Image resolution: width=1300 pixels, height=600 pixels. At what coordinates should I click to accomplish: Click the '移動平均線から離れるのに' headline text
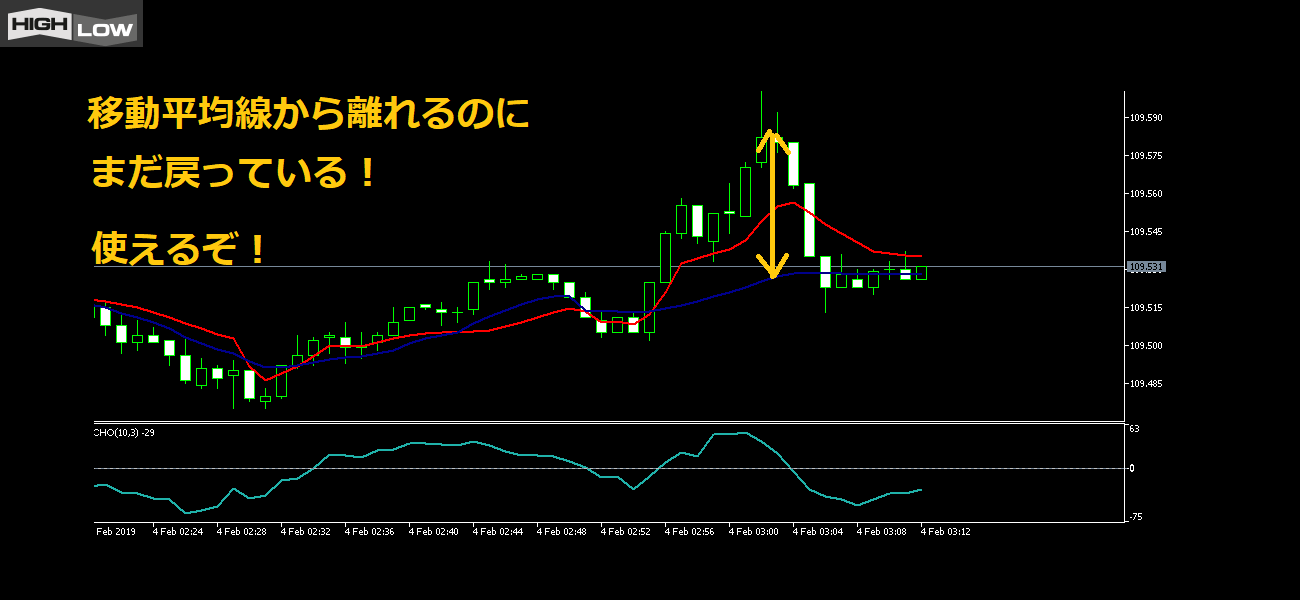(308, 114)
